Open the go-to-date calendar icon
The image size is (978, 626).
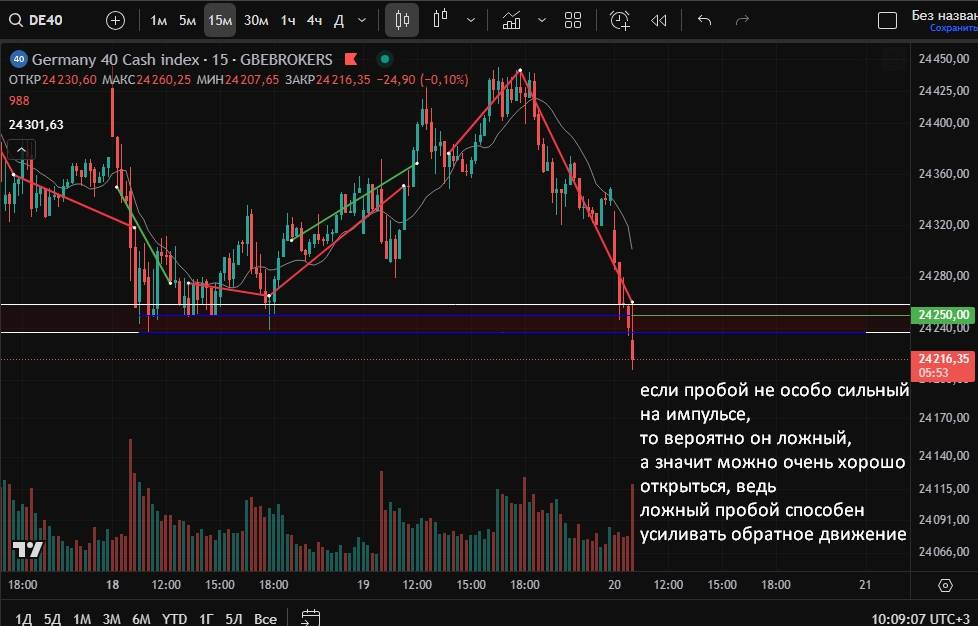[310, 618]
